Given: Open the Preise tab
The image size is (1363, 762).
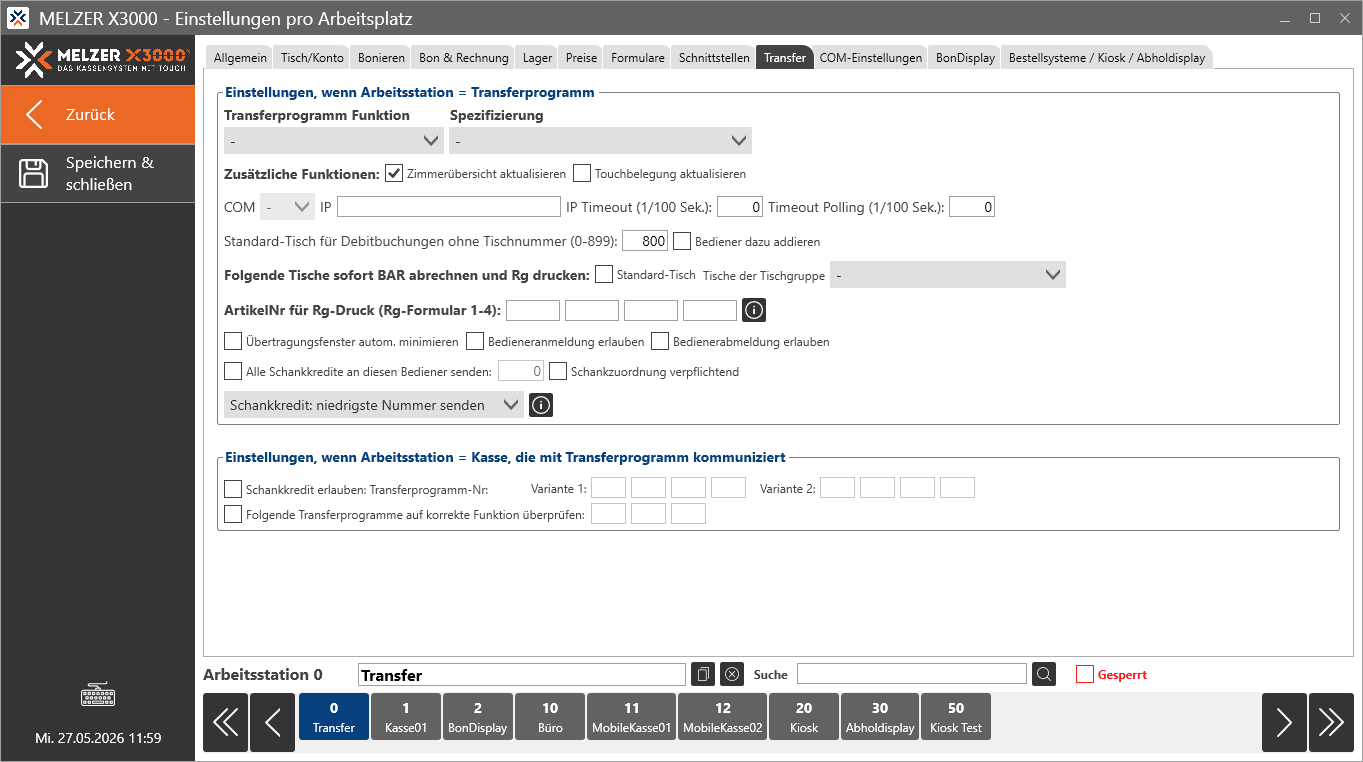Looking at the screenshot, I should (x=581, y=58).
